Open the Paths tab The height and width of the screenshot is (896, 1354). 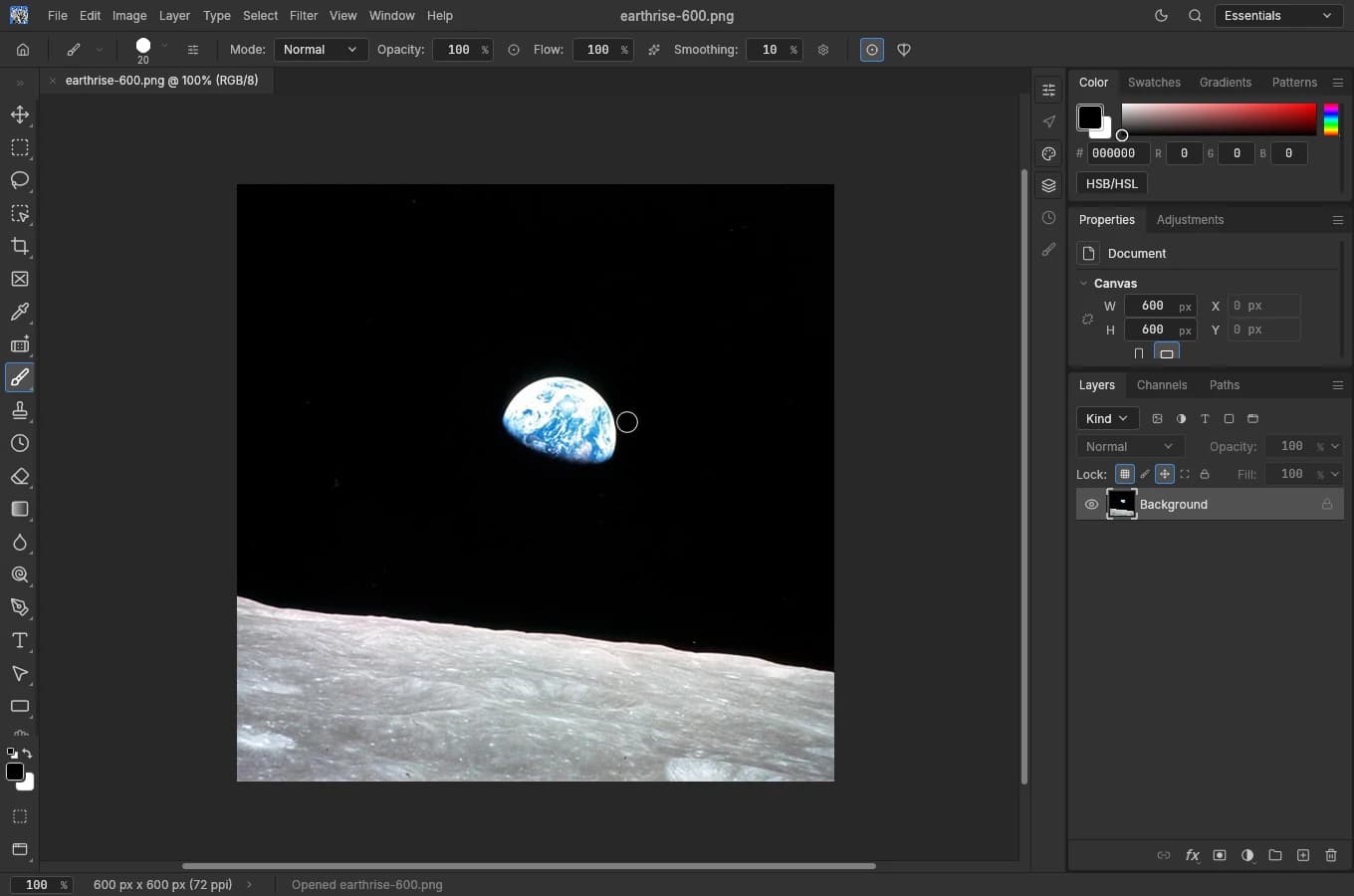[x=1225, y=385]
